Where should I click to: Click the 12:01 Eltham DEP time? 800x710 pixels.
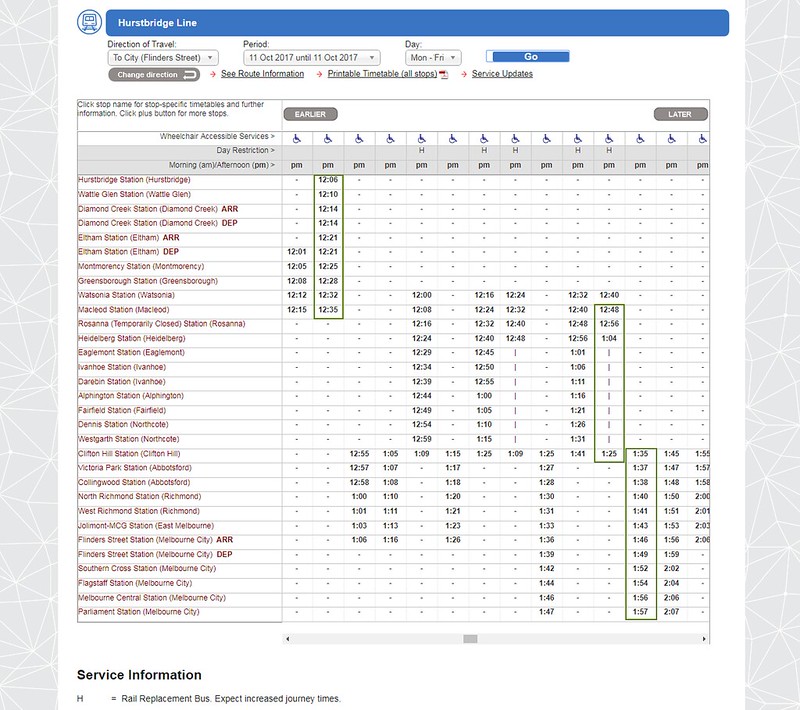(x=296, y=251)
